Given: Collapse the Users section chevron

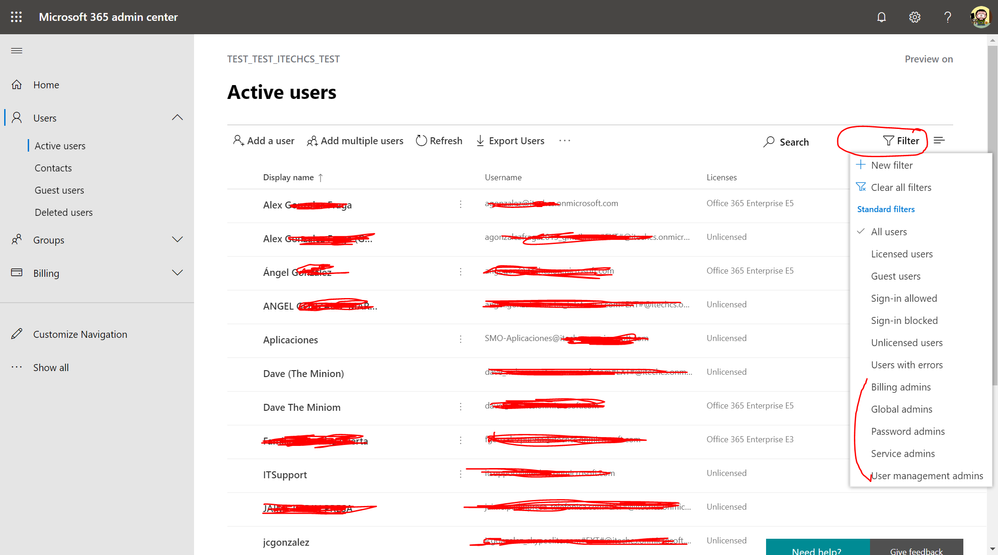Looking at the screenshot, I should click(x=178, y=118).
